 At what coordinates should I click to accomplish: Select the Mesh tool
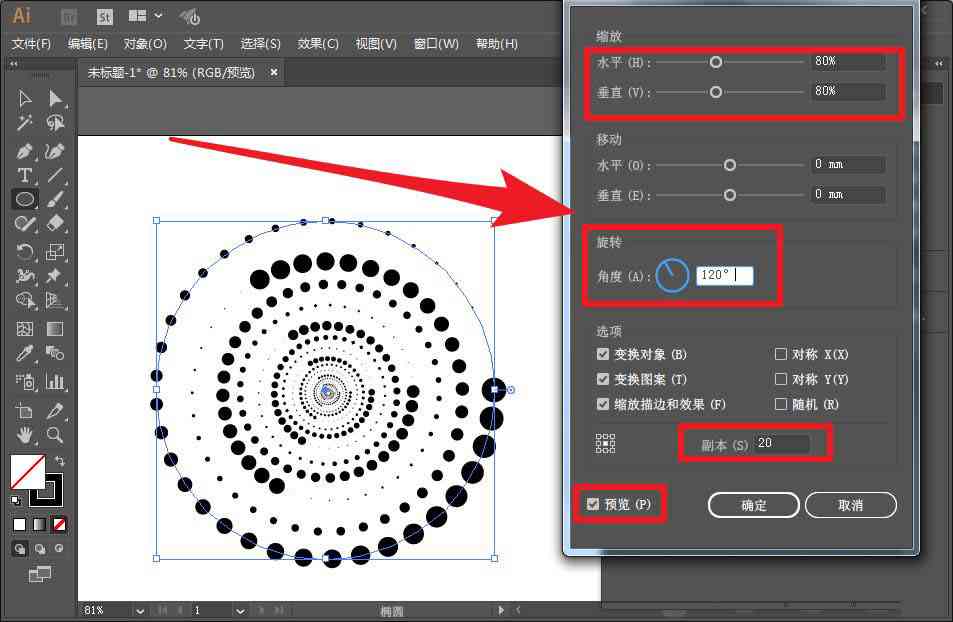25,329
